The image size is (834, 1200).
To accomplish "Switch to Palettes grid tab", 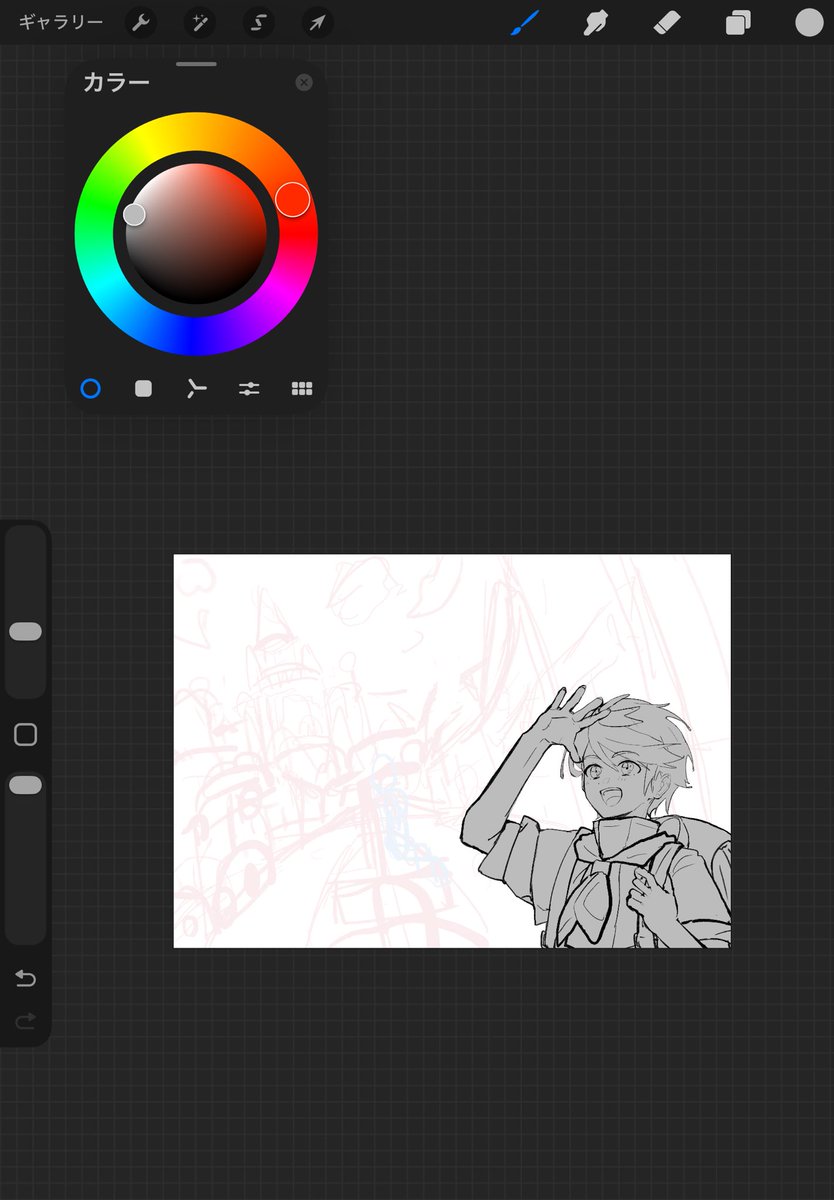I will click(x=302, y=388).
